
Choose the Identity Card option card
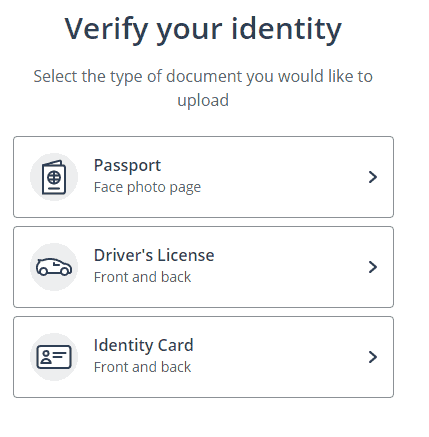tap(203, 357)
